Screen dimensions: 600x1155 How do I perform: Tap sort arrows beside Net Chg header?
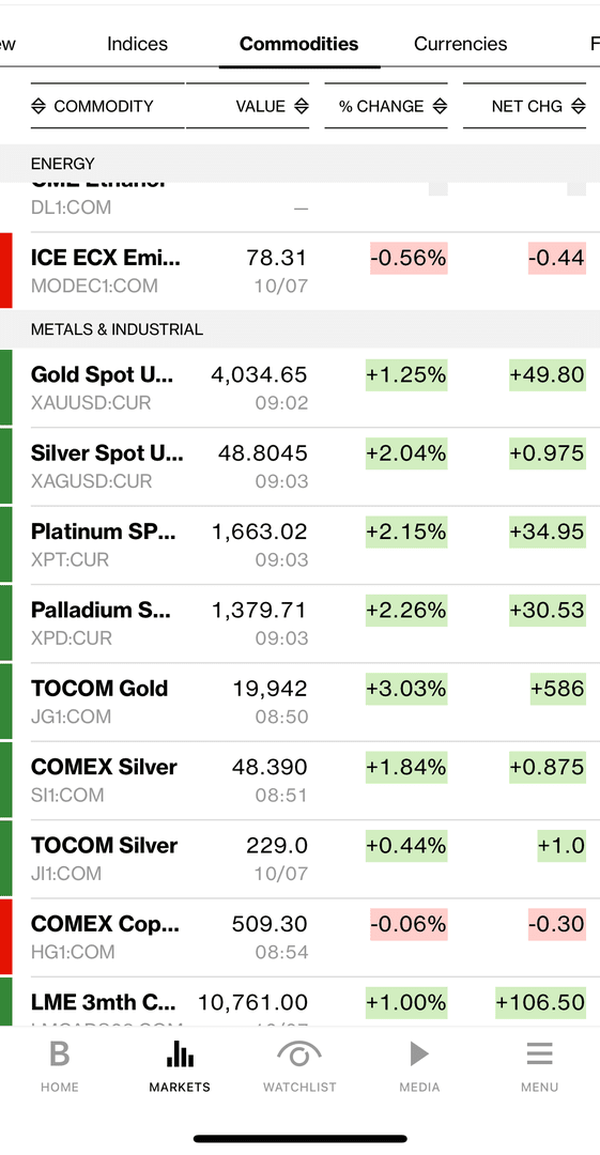pos(577,106)
